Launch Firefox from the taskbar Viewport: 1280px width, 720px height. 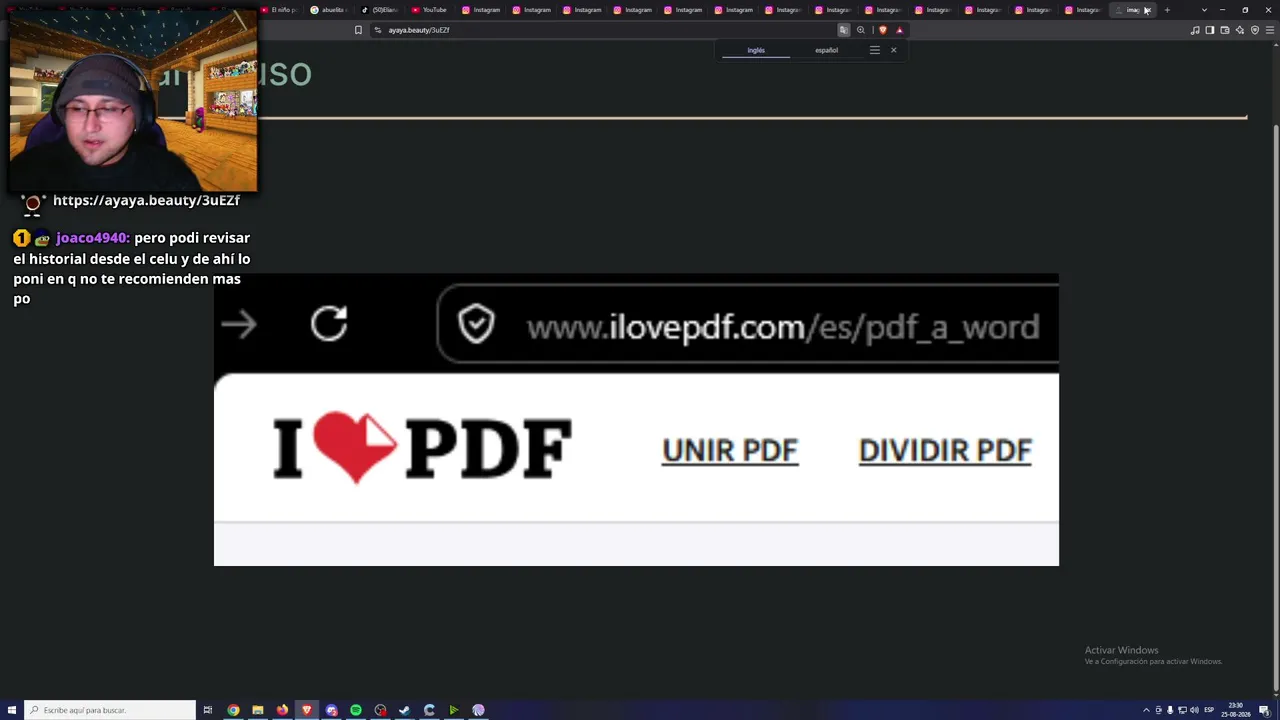point(282,710)
